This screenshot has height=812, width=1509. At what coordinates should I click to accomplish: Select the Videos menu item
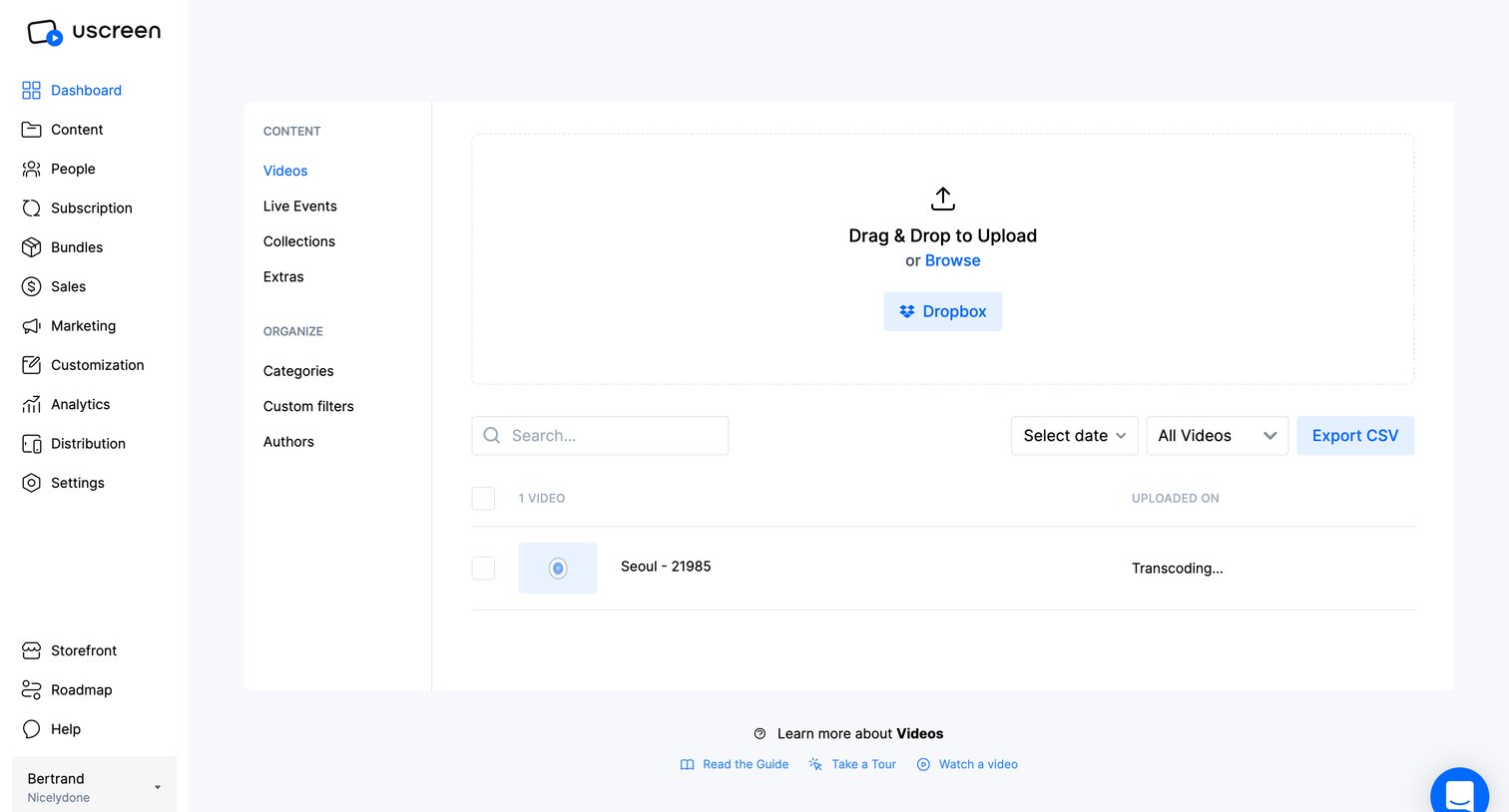(285, 171)
